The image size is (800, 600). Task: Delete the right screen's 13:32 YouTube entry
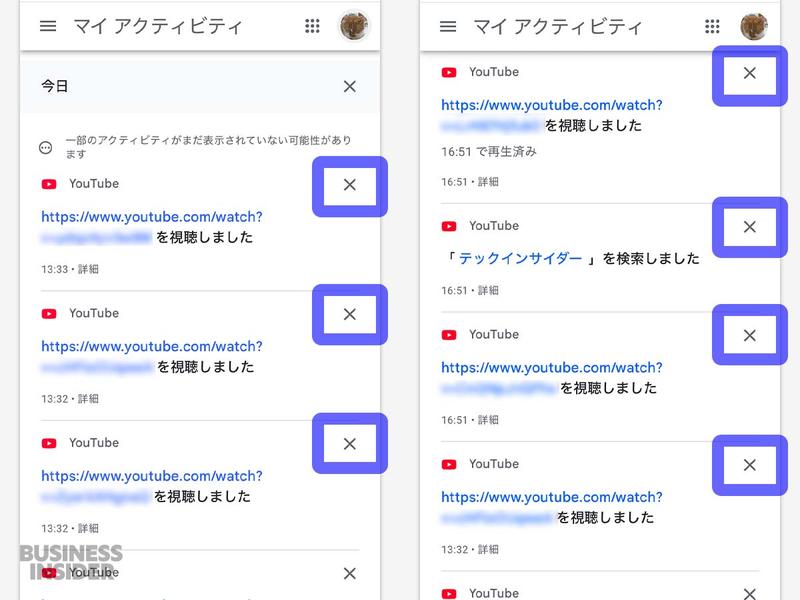749,465
